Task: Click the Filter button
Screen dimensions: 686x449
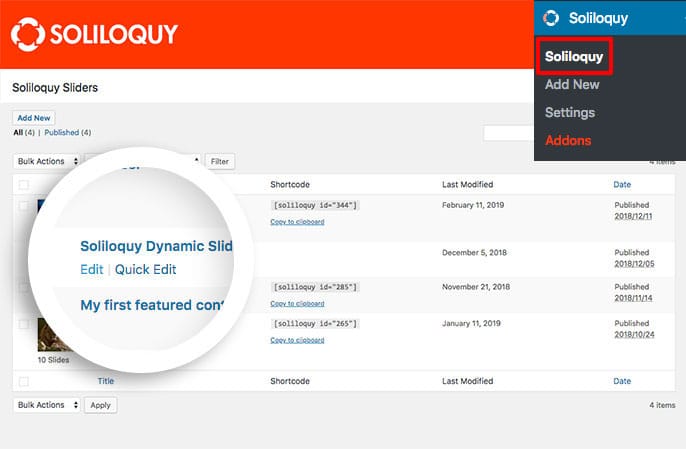Action: tap(220, 161)
